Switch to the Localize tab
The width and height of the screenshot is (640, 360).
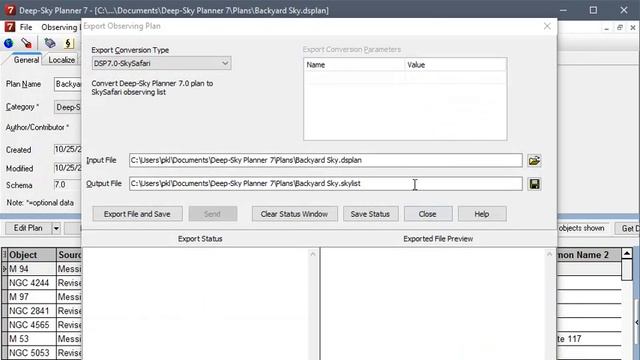(x=62, y=60)
